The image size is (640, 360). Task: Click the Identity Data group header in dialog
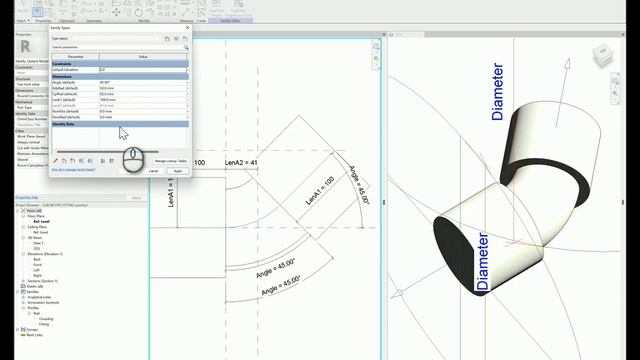coord(120,124)
